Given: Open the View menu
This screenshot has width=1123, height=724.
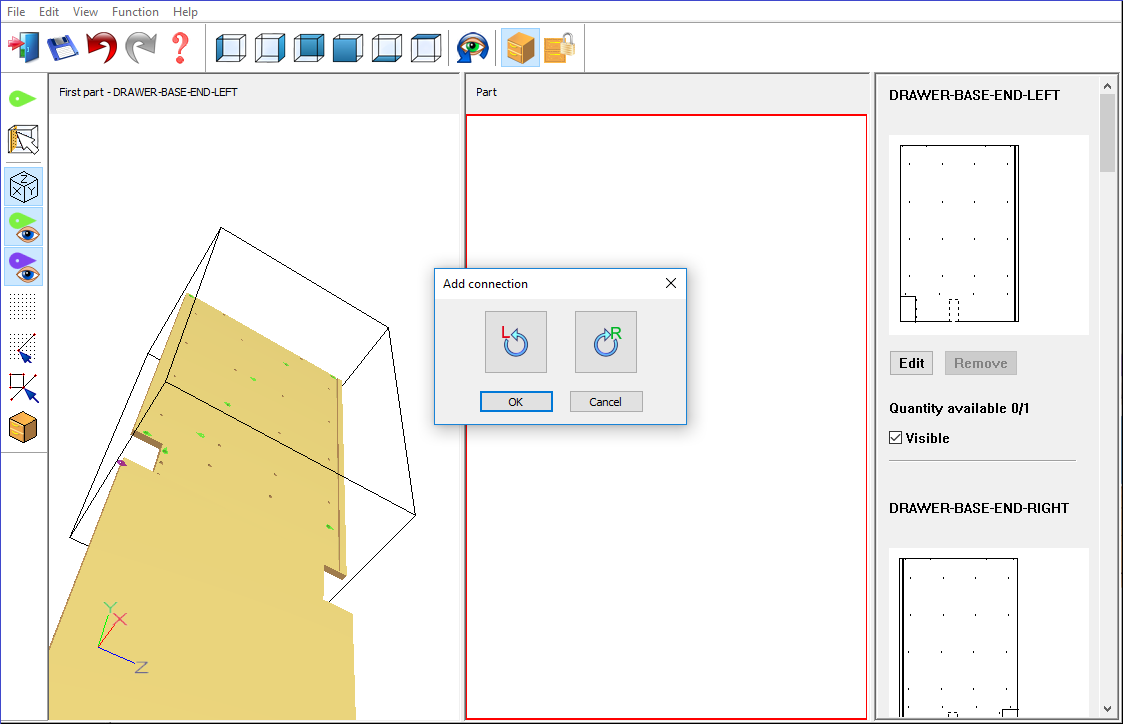Looking at the screenshot, I should (x=85, y=12).
